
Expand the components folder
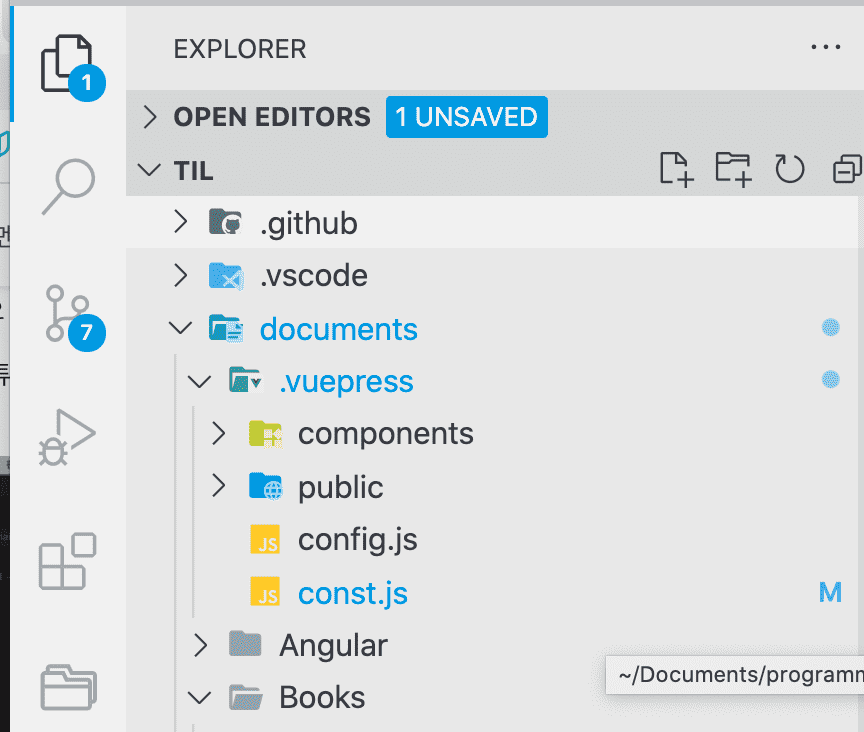click(x=385, y=434)
